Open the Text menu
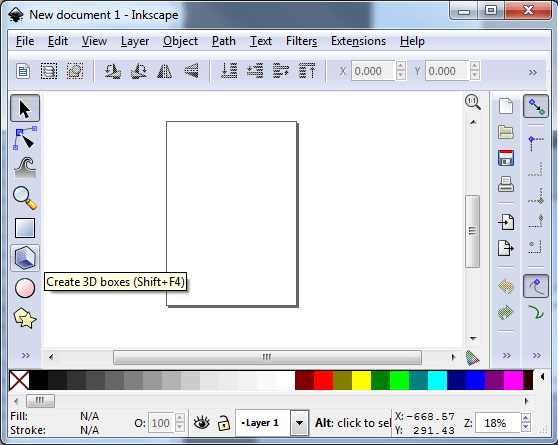This screenshot has height=445, width=558. pyautogui.click(x=261, y=41)
